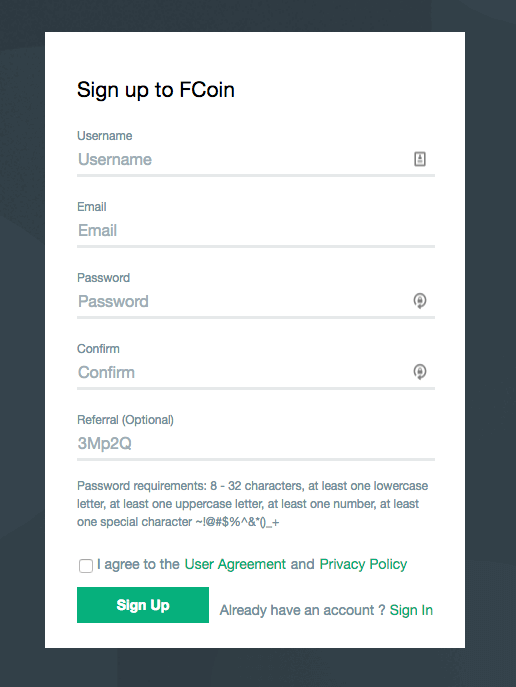Click the 'I agree to the' checkbox label
Image resolution: width=516 pixels, height=687 pixels.
(x=138, y=564)
